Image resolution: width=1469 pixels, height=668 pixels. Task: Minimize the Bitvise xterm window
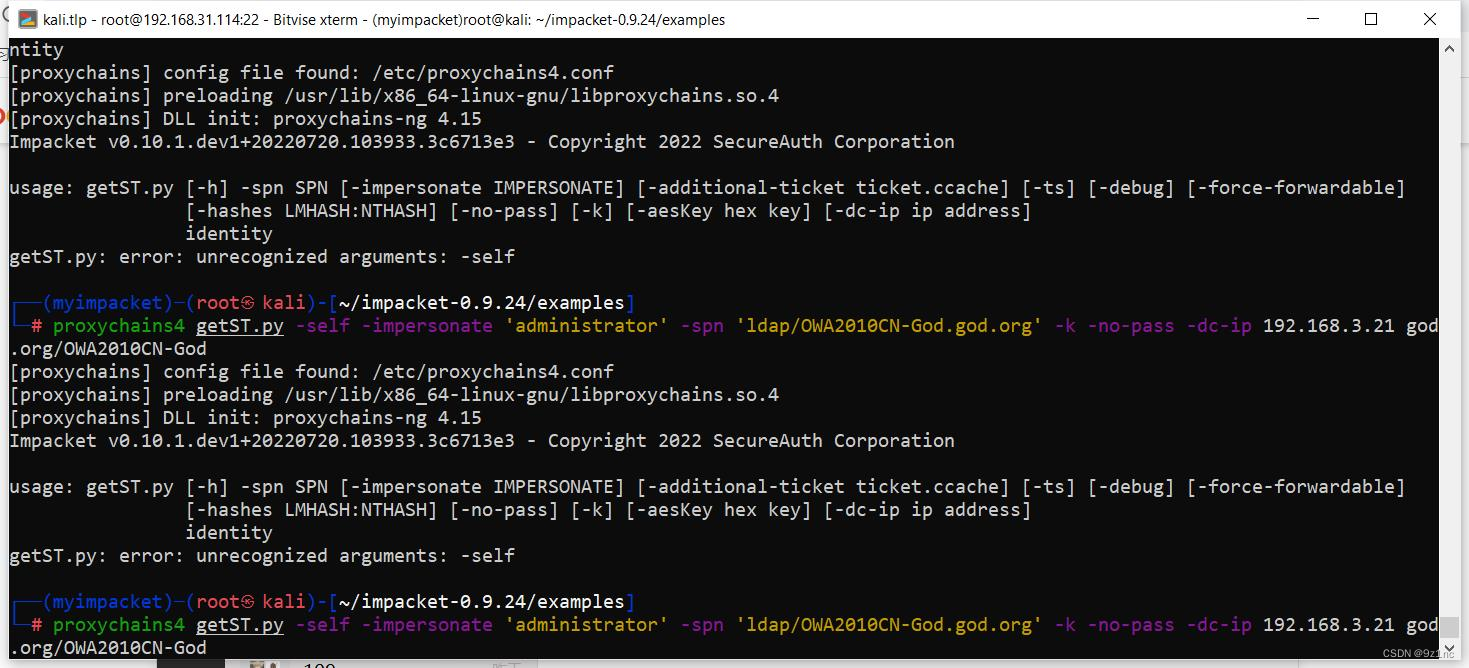[x=1313, y=19]
